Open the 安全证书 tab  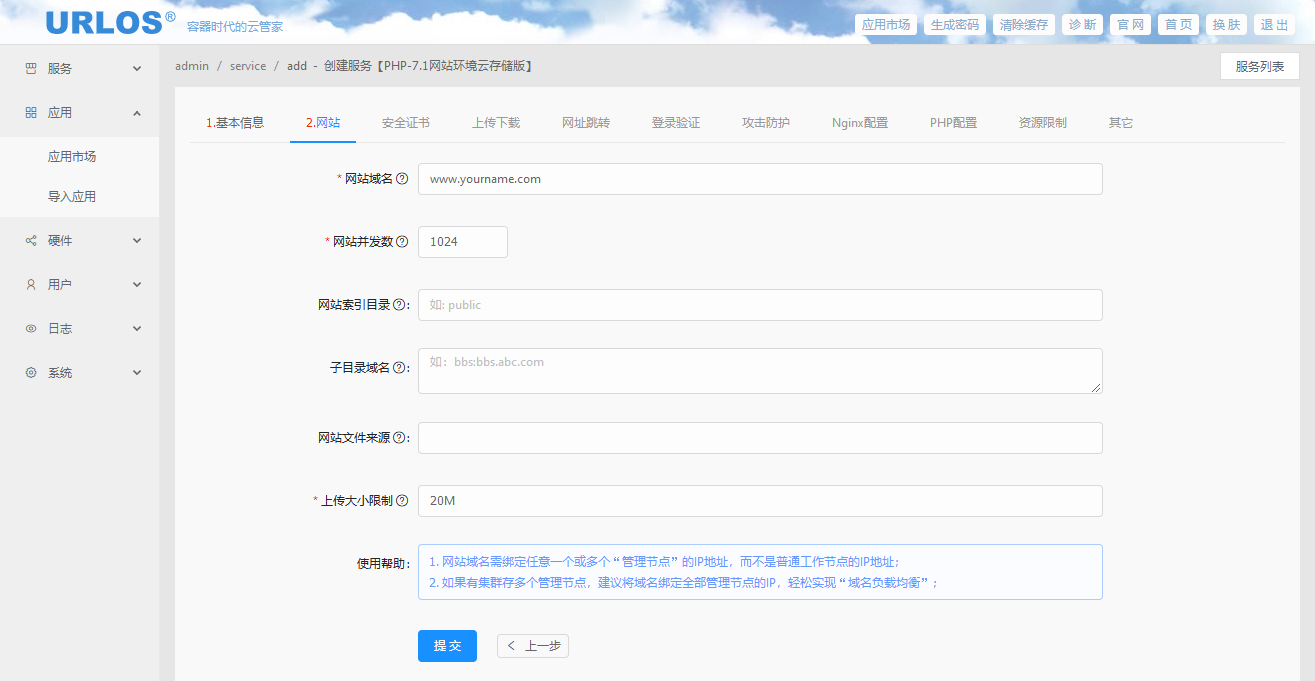406,123
